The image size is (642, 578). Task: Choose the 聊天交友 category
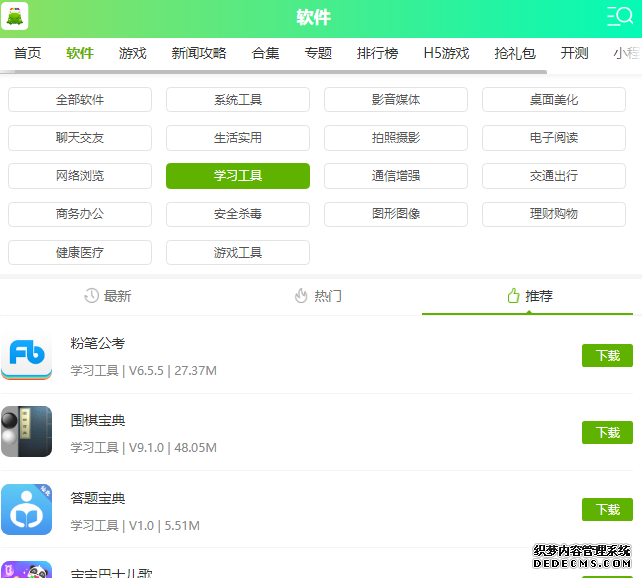[x=80, y=138]
